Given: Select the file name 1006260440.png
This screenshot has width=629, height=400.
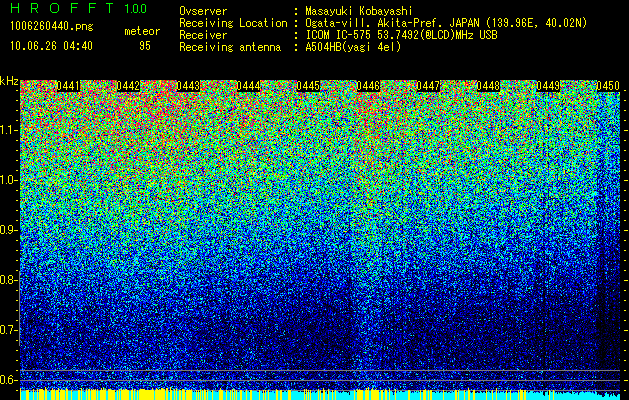Looking at the screenshot, I should [x=52, y=27].
